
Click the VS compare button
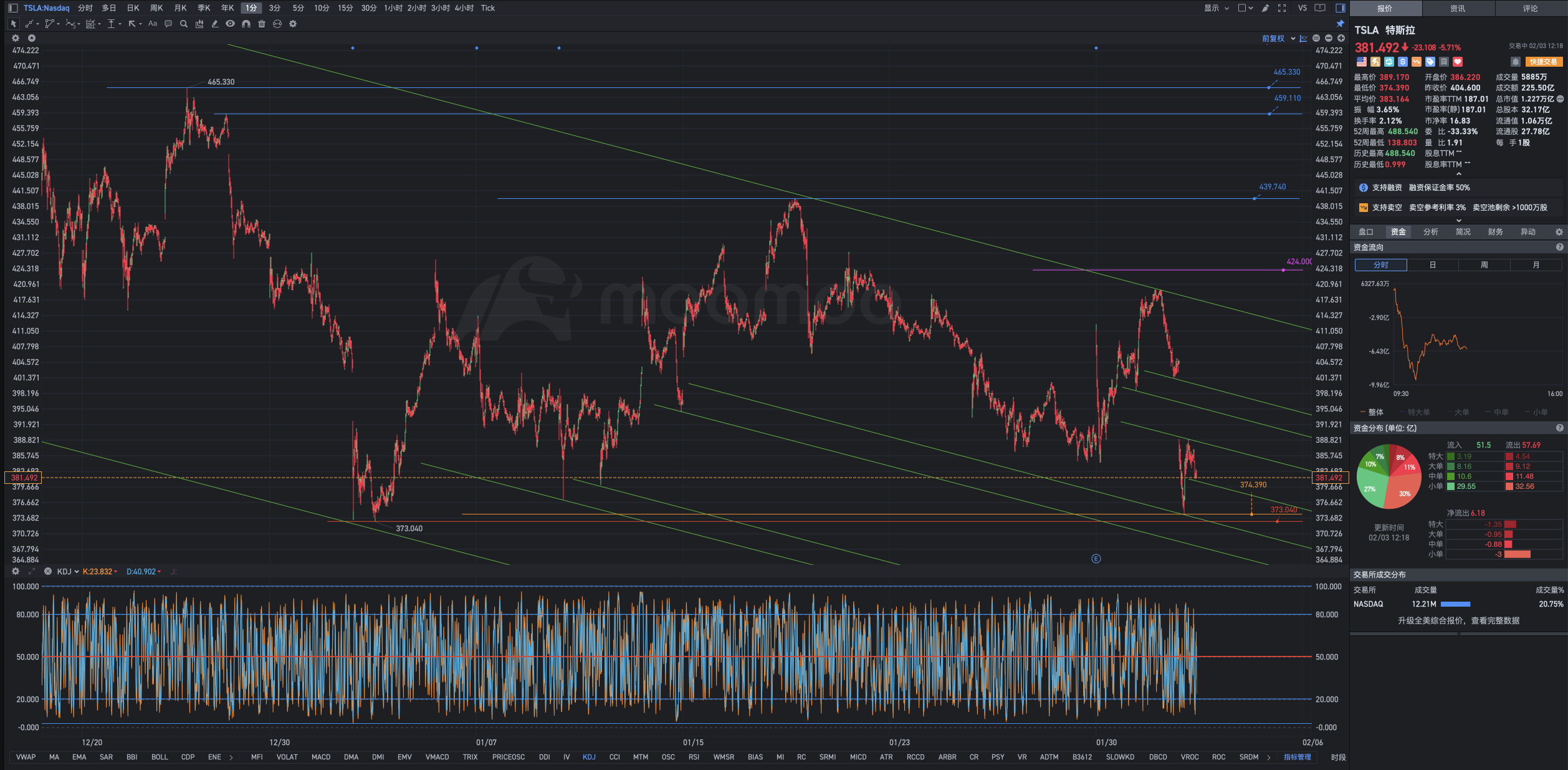tap(1303, 8)
